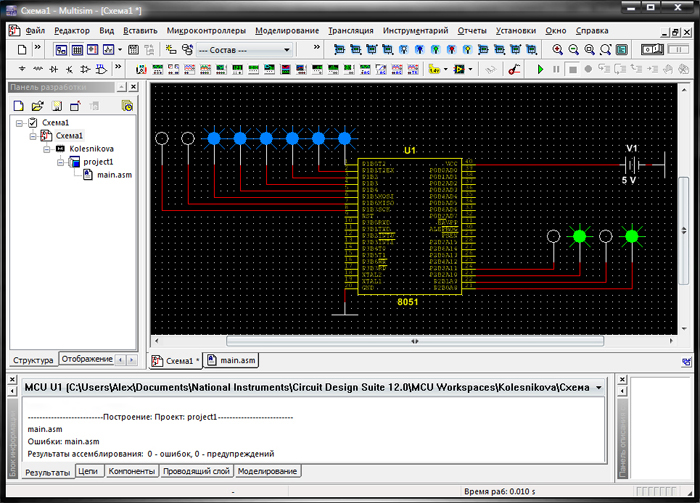Expand the hidden components toolbar chevron

point(118,67)
